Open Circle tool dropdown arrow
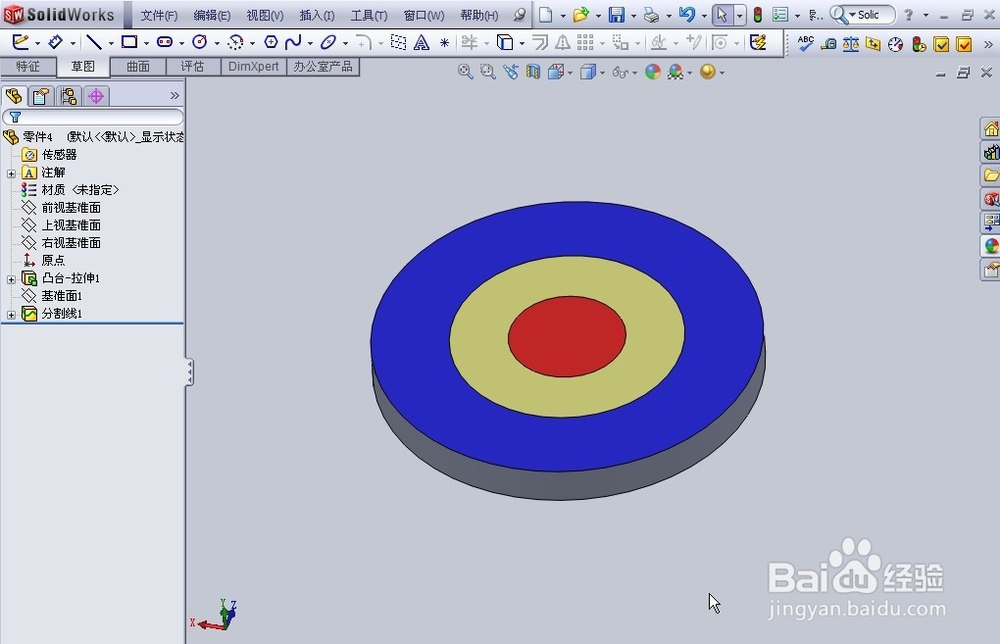Image resolution: width=1000 pixels, height=644 pixels. pos(217,43)
